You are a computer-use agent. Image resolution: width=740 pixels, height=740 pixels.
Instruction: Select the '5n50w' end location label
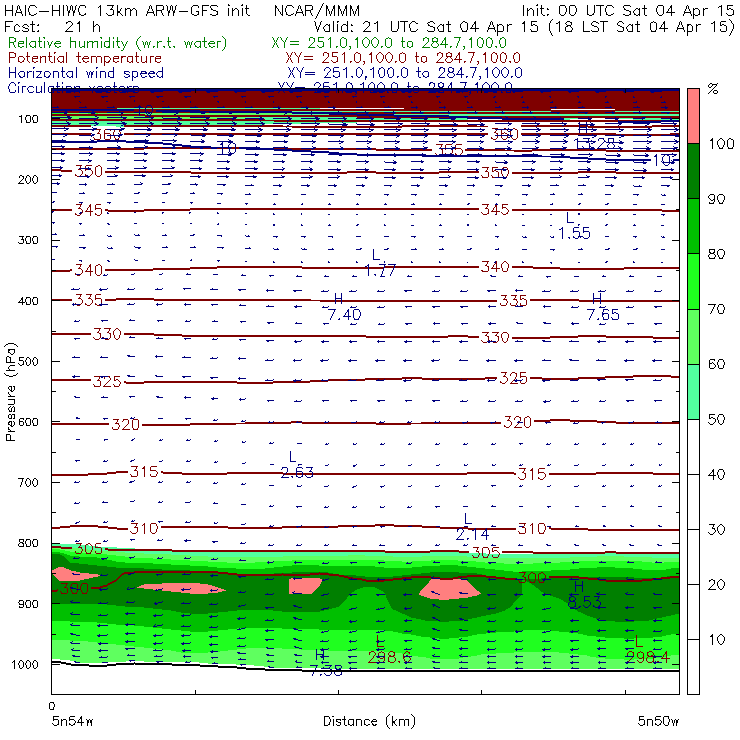[658, 721]
